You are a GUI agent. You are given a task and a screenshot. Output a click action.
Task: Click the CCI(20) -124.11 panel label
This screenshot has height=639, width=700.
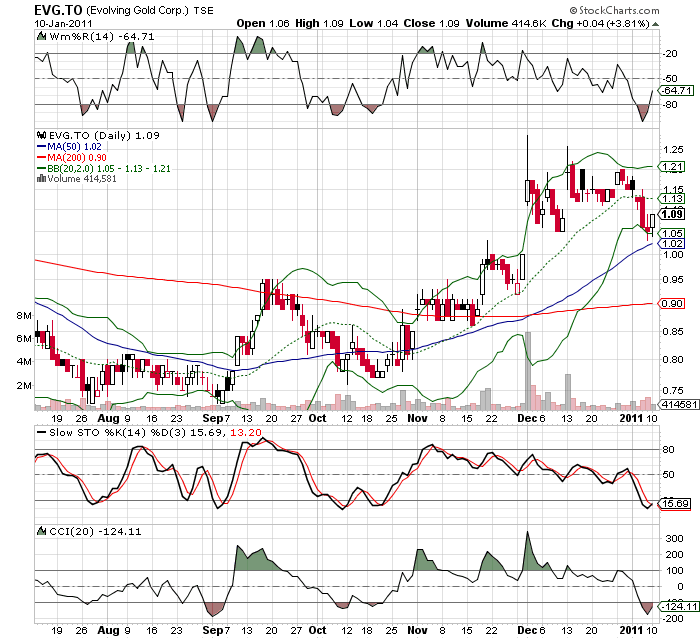(x=95, y=531)
